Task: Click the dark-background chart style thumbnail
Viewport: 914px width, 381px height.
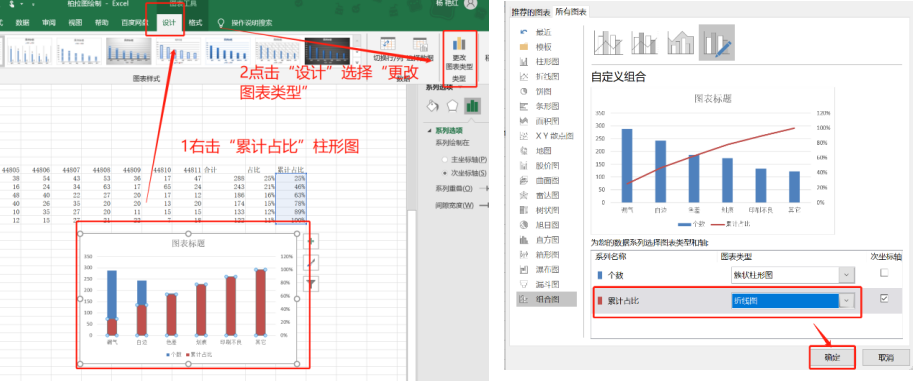Action: [327, 51]
